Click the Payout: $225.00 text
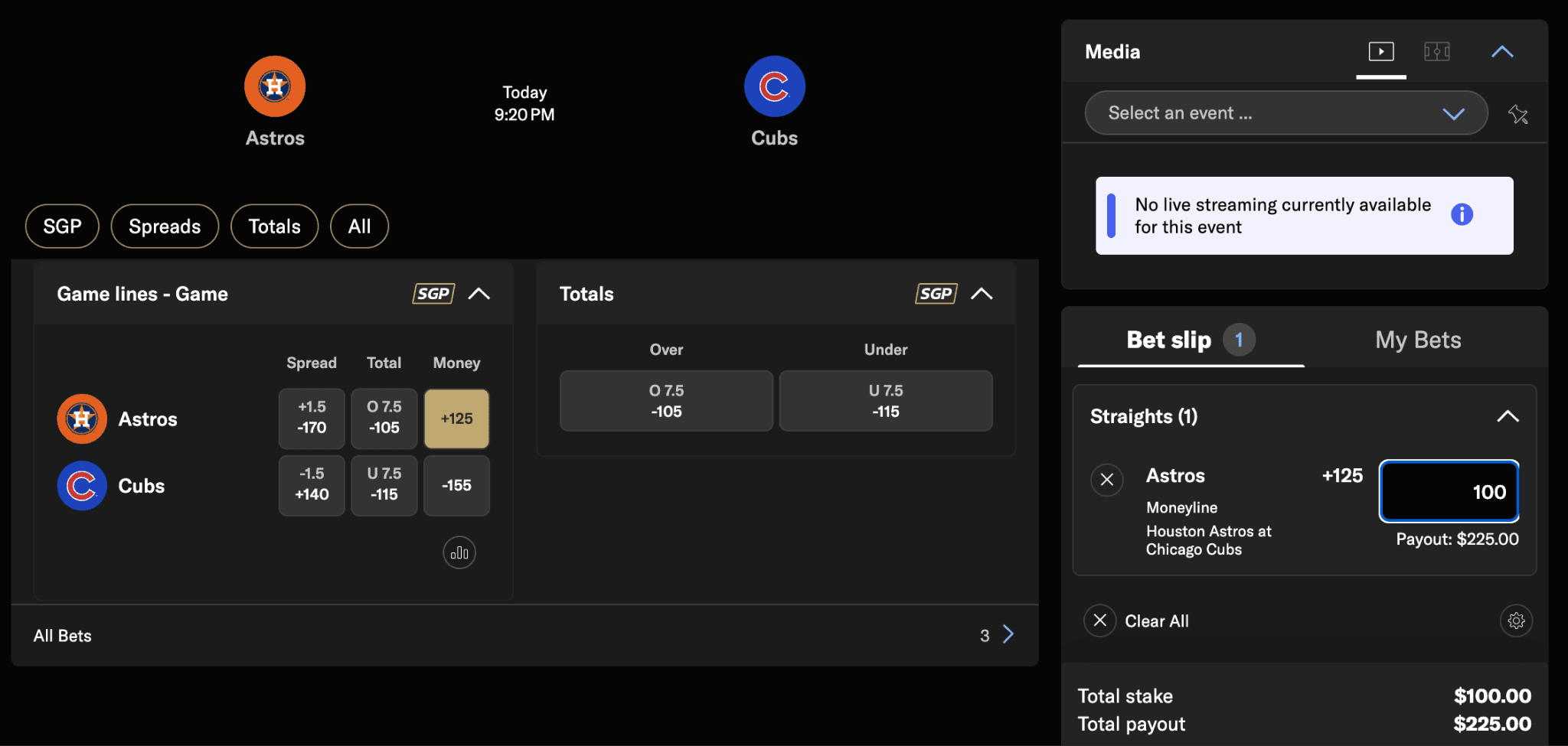This screenshot has height=746, width=1568. (1457, 539)
